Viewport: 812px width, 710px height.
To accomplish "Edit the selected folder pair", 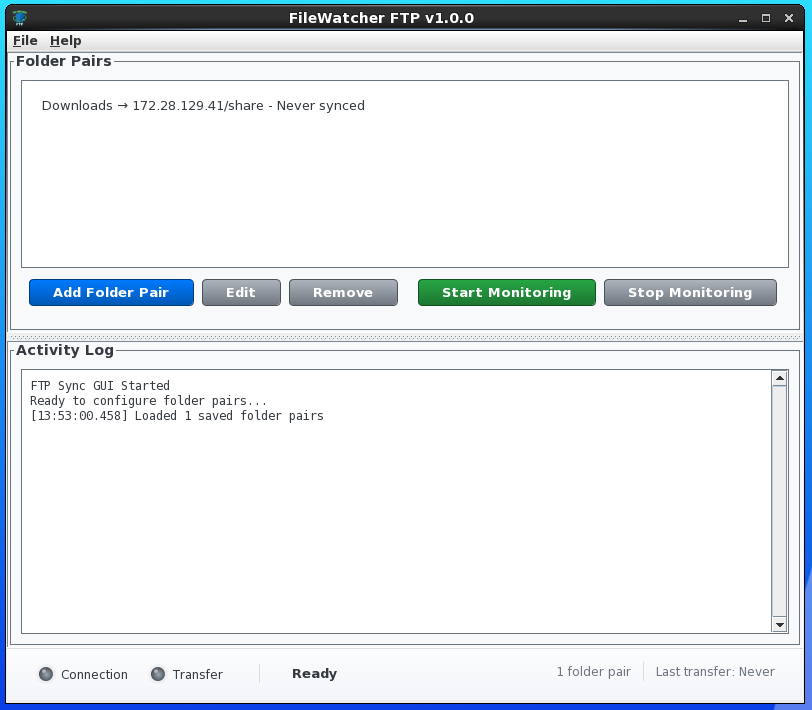I will coord(241,293).
